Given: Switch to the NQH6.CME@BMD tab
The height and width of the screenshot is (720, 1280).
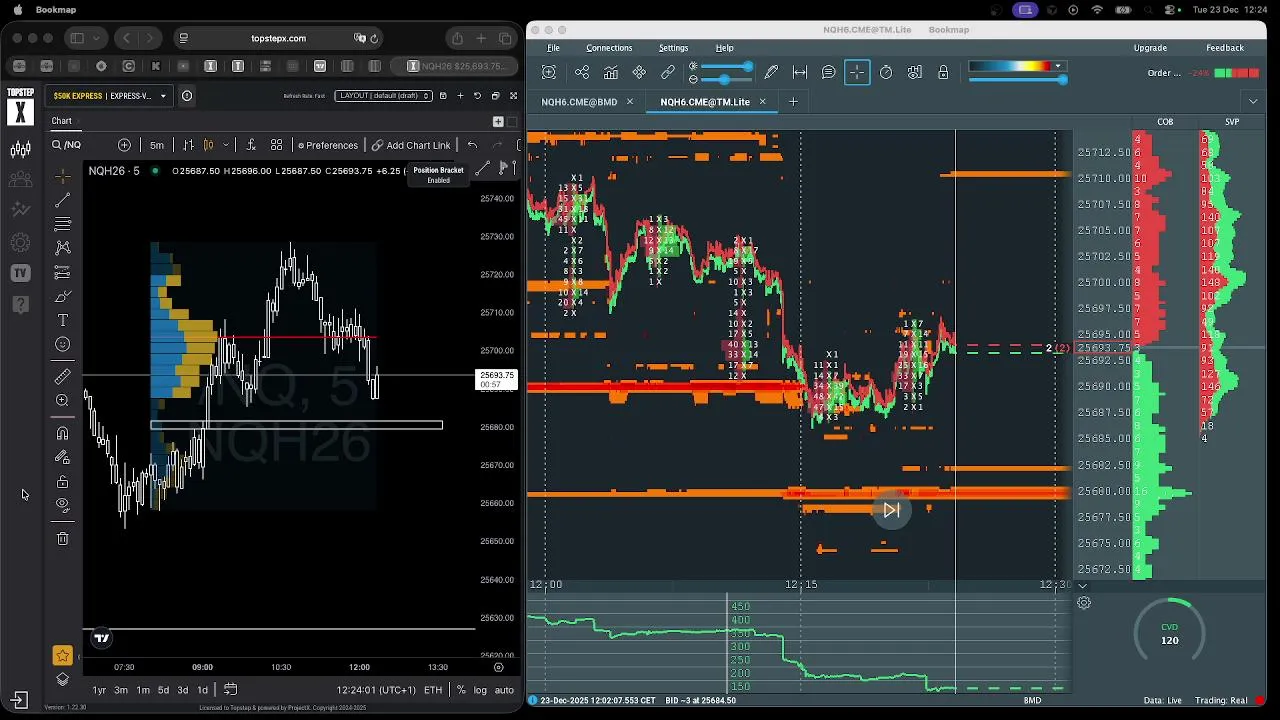Looking at the screenshot, I should [579, 102].
